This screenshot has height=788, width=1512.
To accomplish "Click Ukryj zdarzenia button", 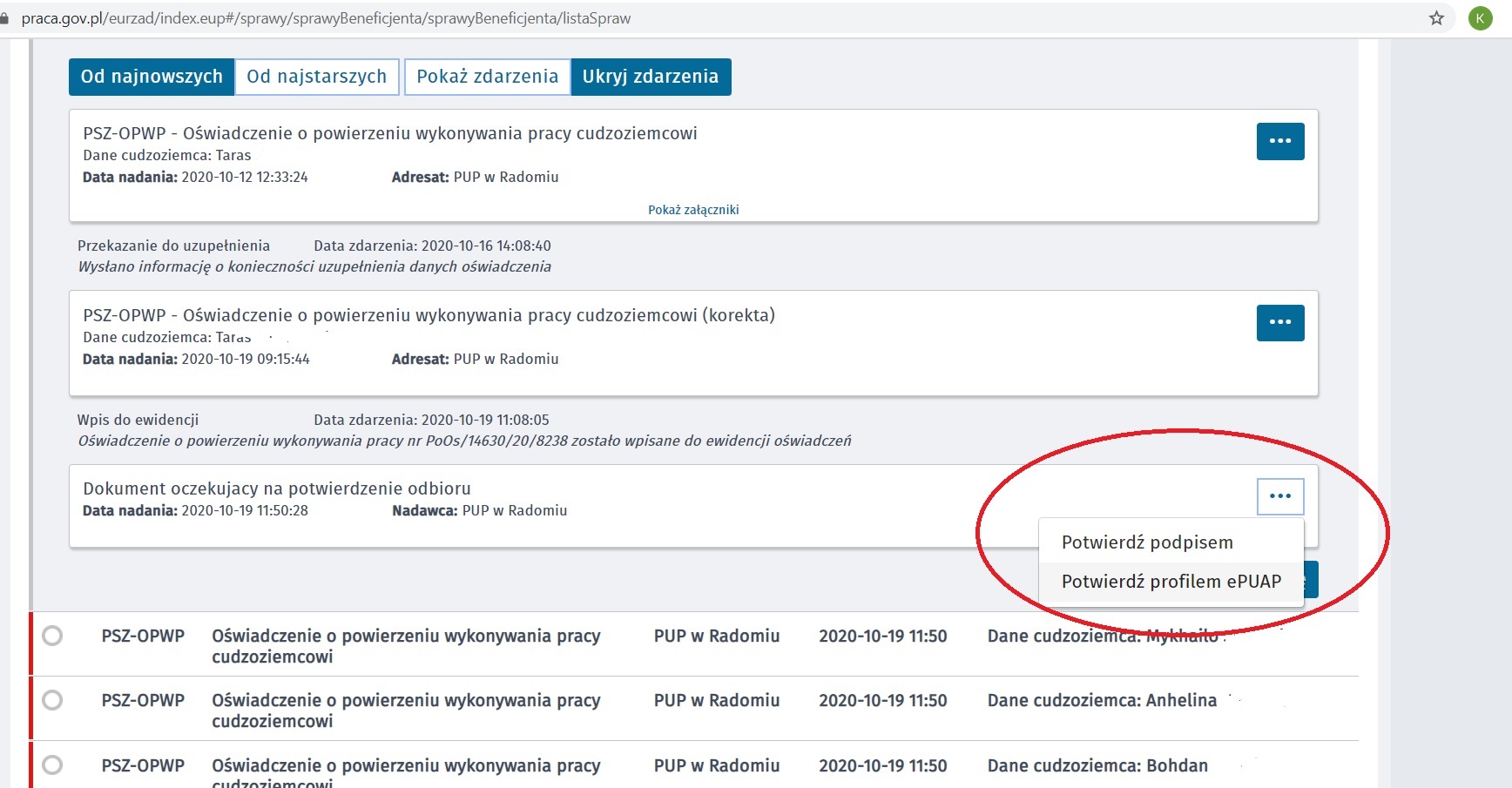I will (x=651, y=77).
